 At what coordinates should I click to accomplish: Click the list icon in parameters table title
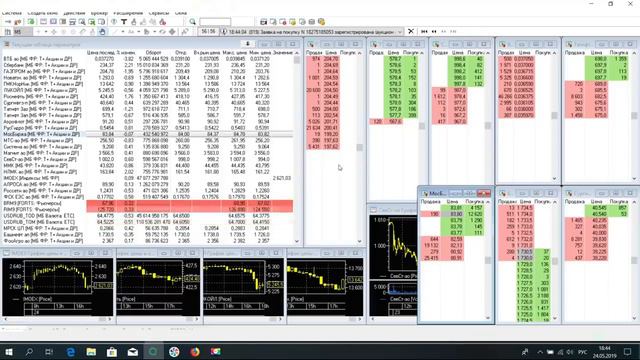(7, 44)
